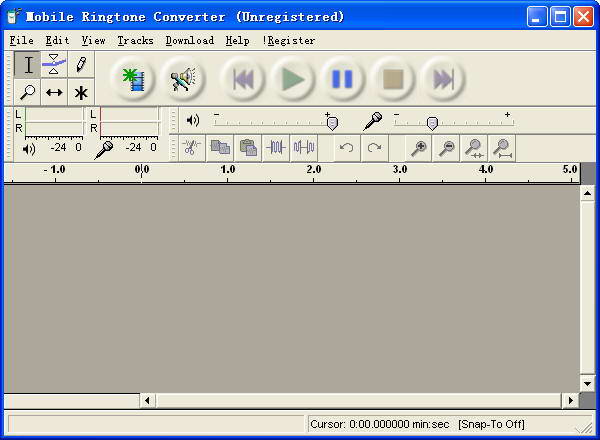Click the mixer input microphone icon

tap(373, 121)
